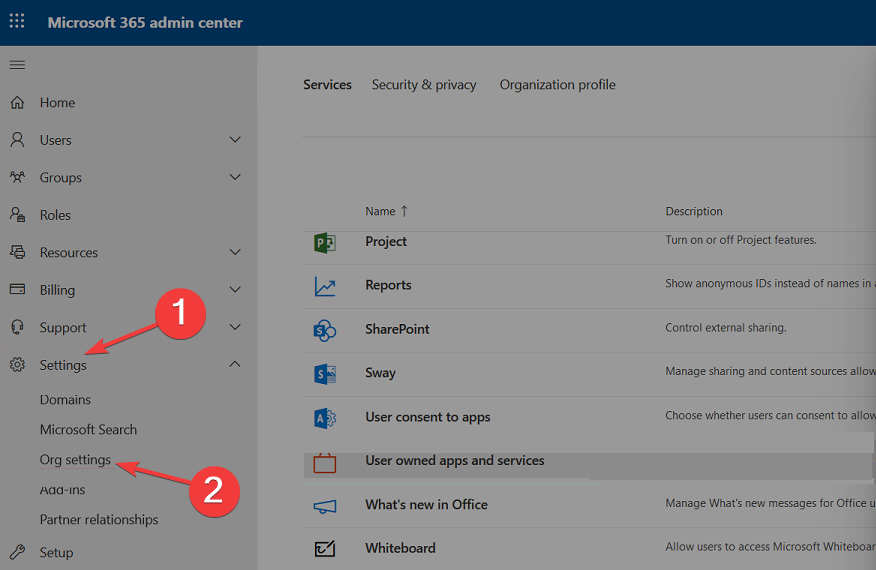Switch to the Organization profile tab
Image resolution: width=876 pixels, height=570 pixels.
tap(558, 84)
